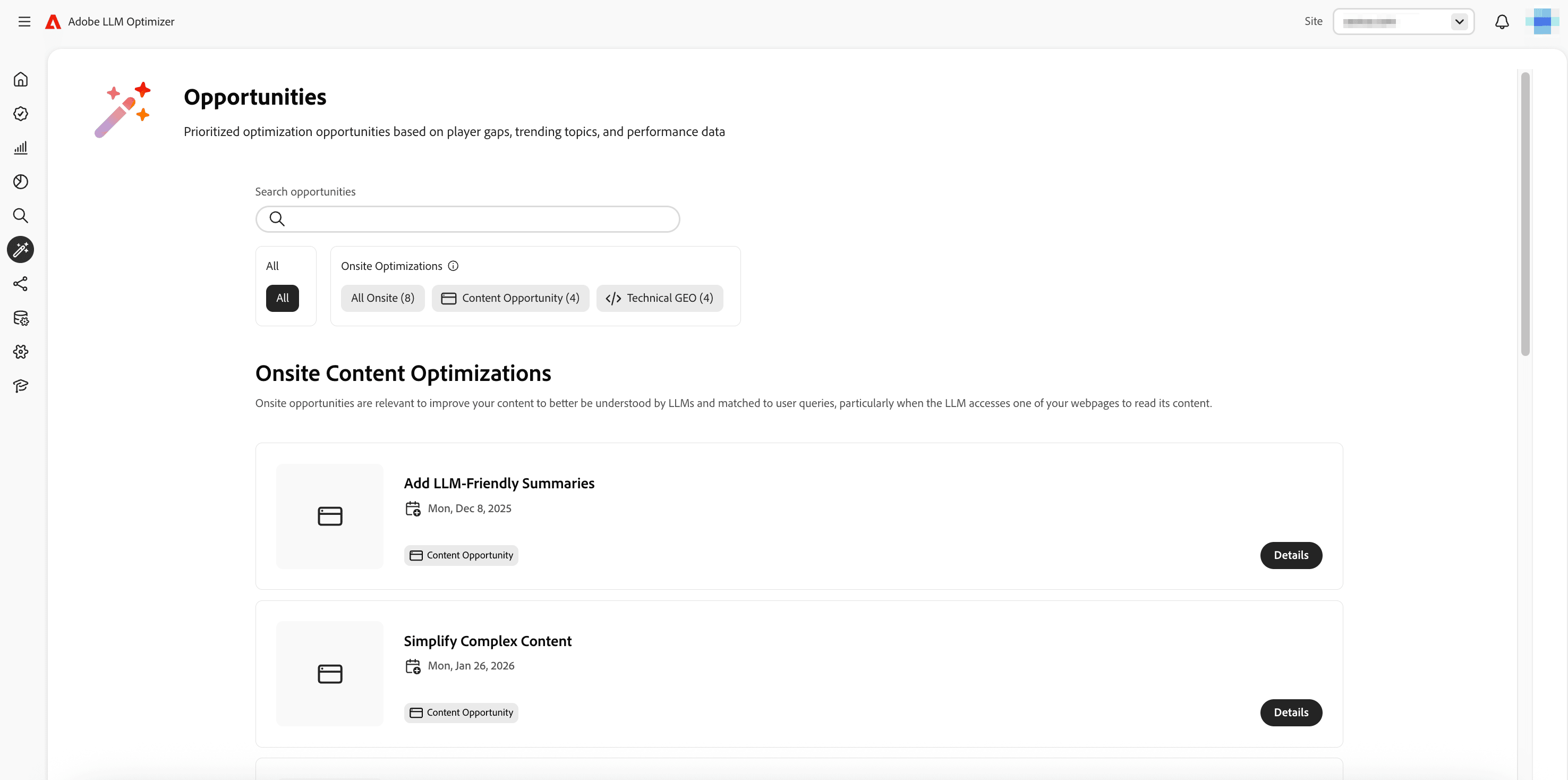Viewport: 1568px width, 780px height.
Task: Click the Add LLM-Friendly Summaries card thumbnail
Action: (x=330, y=516)
